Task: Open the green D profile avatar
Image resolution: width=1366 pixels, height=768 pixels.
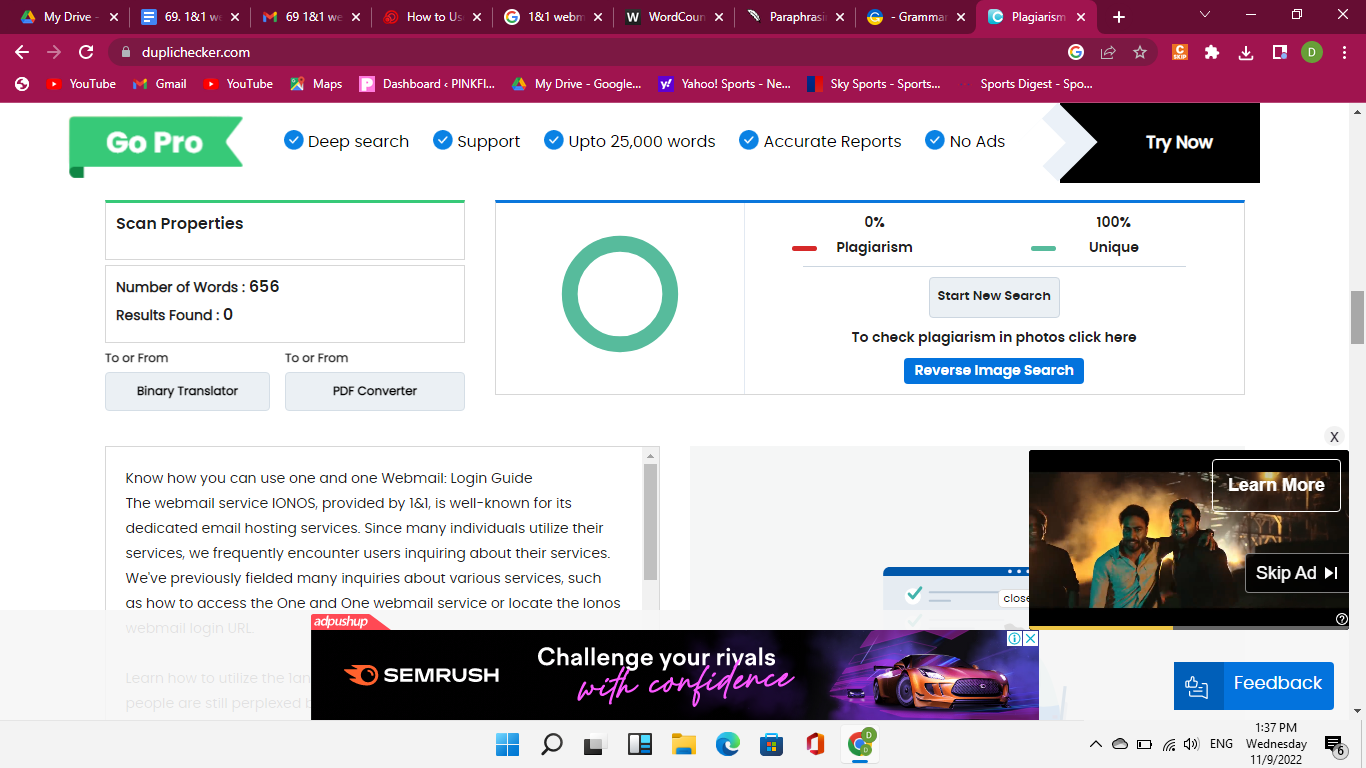Action: coord(1312,52)
